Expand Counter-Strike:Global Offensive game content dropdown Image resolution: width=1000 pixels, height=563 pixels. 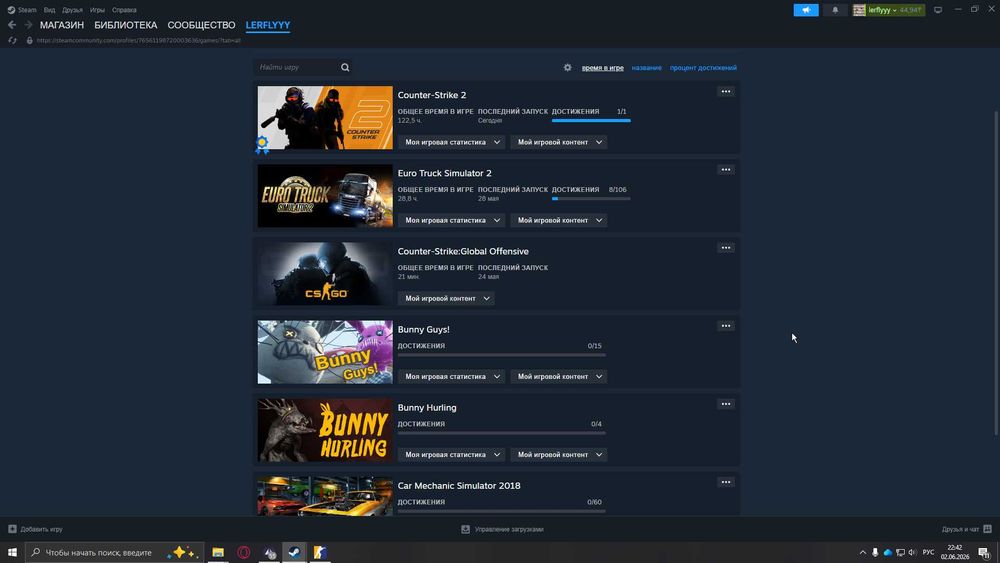click(x=446, y=298)
